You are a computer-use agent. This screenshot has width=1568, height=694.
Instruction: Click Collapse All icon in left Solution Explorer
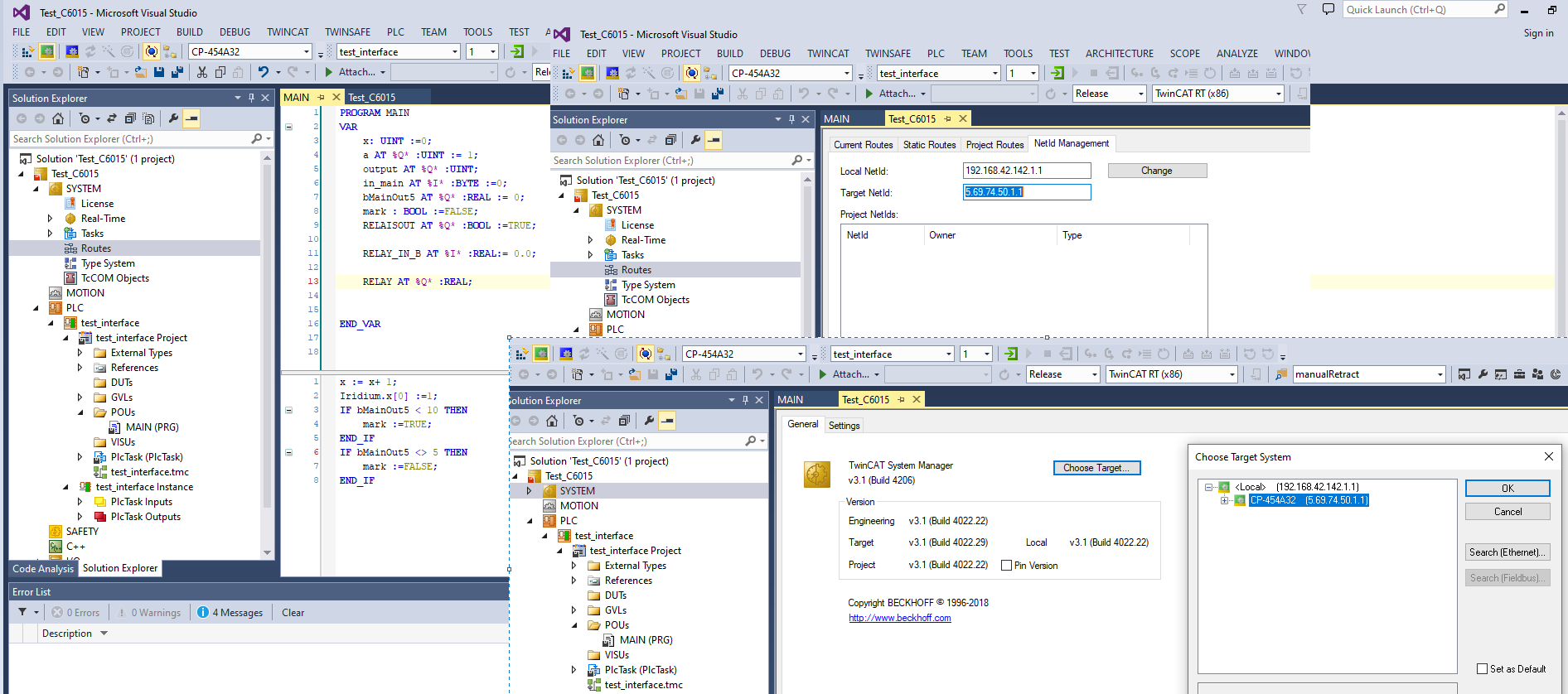point(130,118)
